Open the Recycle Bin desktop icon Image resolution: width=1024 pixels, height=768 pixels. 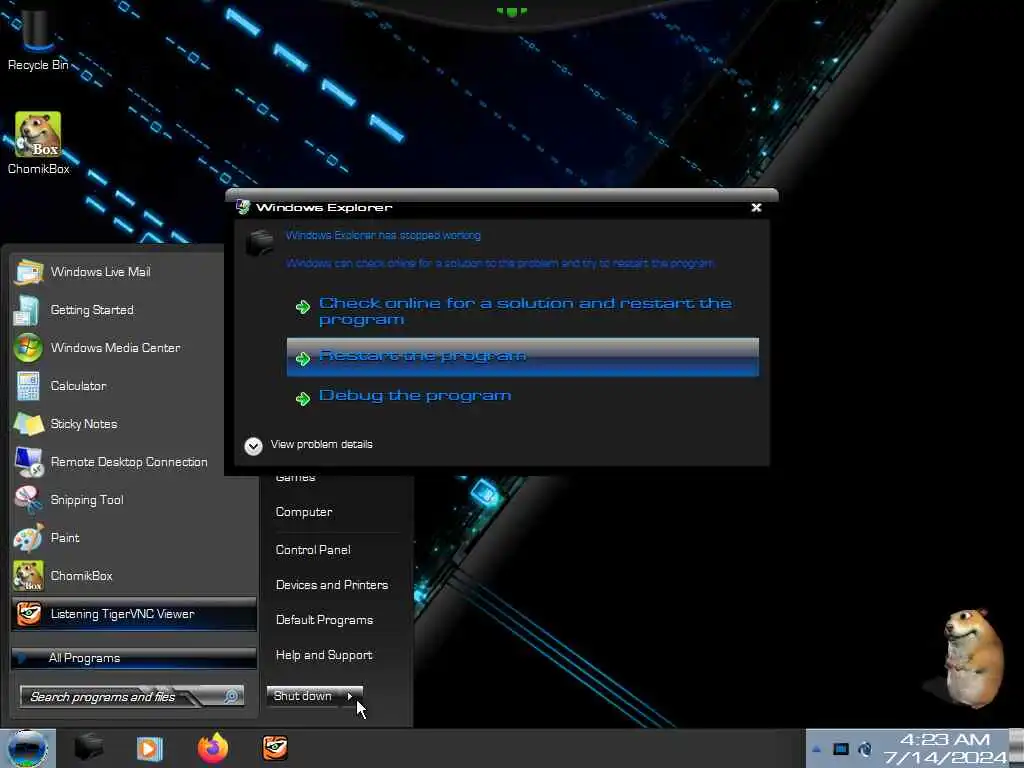point(37,39)
